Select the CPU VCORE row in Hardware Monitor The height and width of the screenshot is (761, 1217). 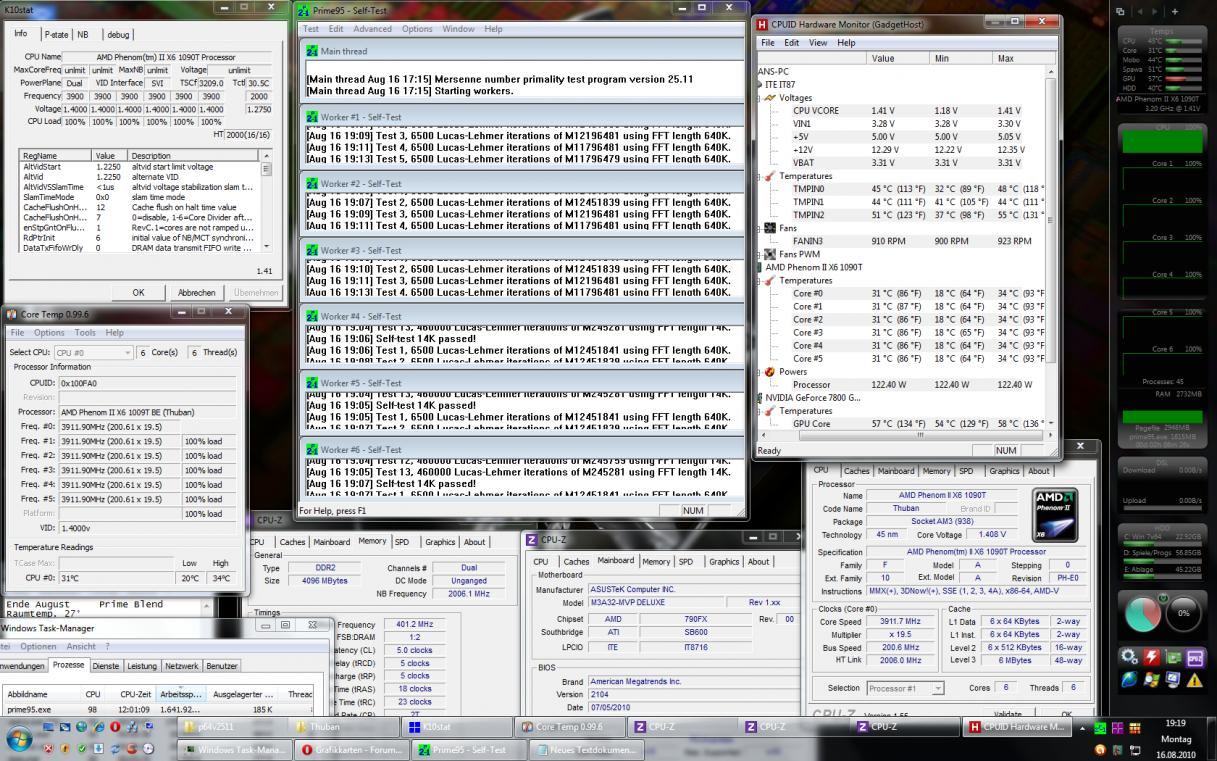[x=901, y=111]
